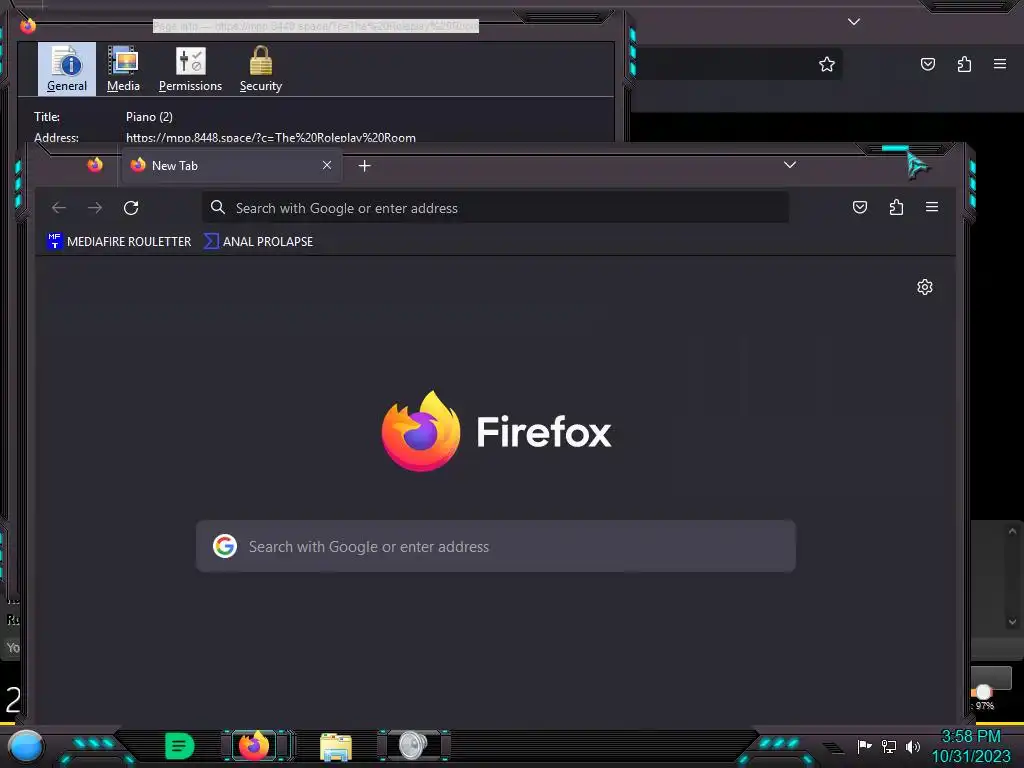This screenshot has width=1024, height=768.
Task: Open MEDIAFIRE ROULETTER bookmark
Action: tap(119, 242)
